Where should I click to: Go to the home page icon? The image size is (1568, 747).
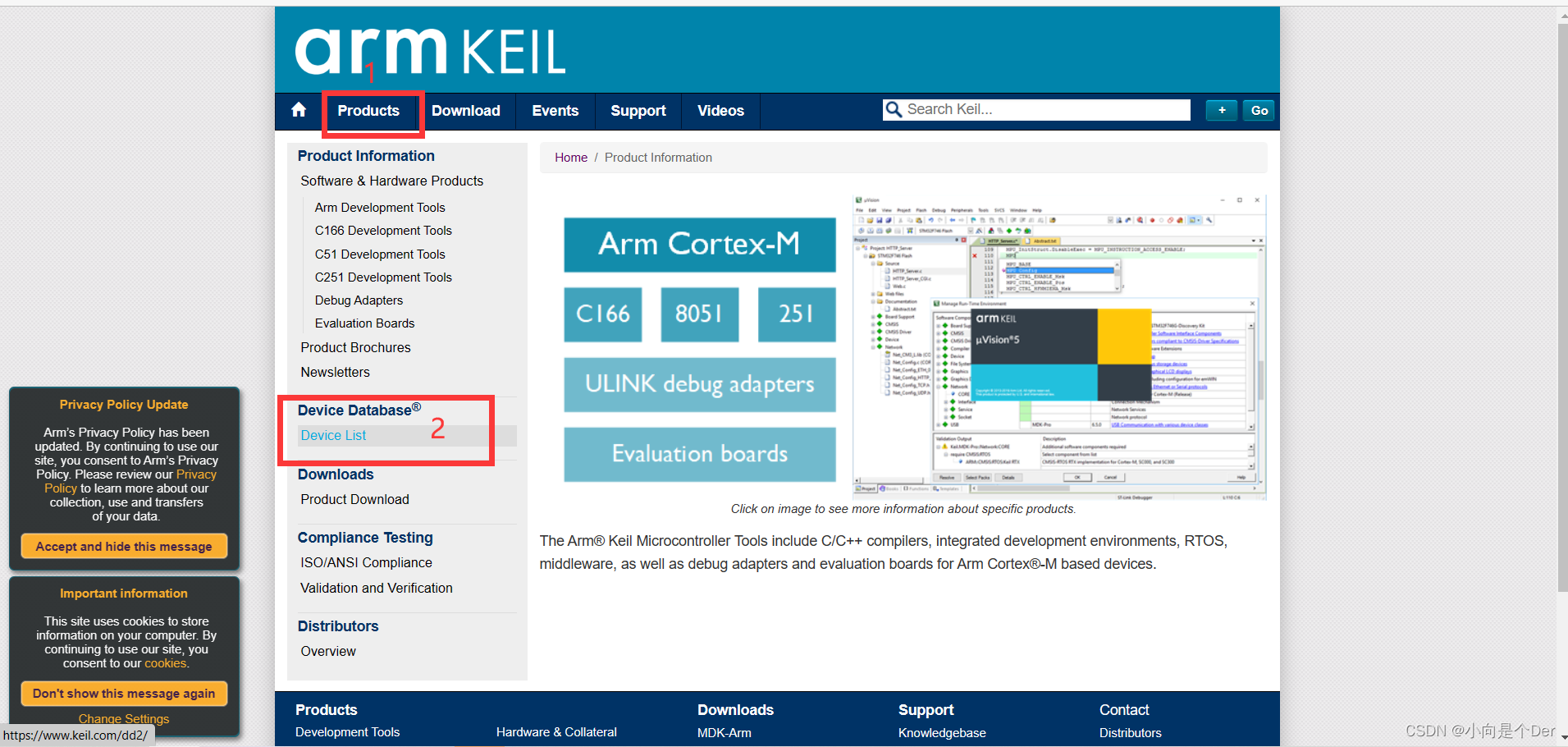click(299, 110)
